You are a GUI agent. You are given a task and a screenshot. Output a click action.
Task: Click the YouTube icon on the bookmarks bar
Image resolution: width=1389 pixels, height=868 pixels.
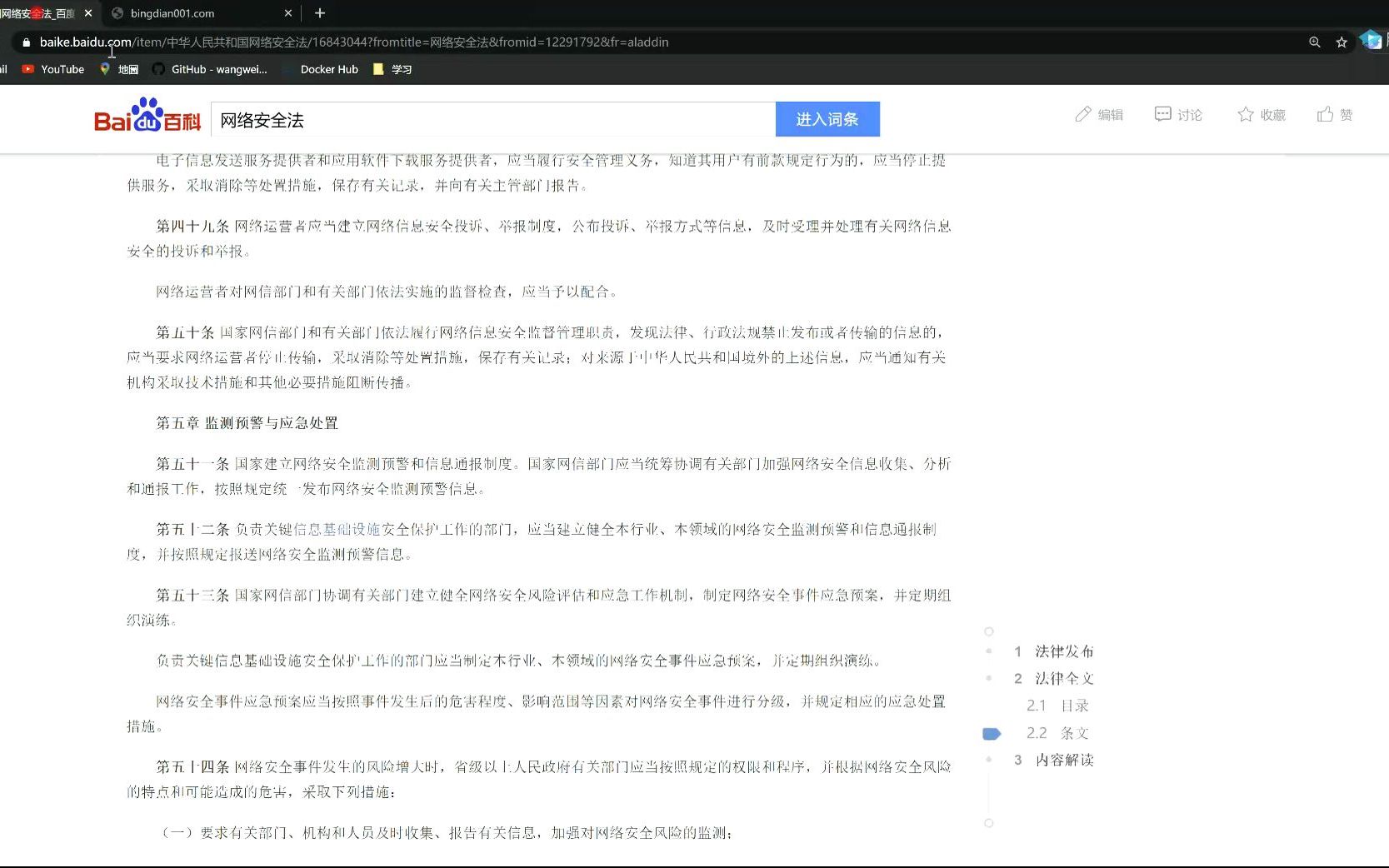[x=27, y=69]
